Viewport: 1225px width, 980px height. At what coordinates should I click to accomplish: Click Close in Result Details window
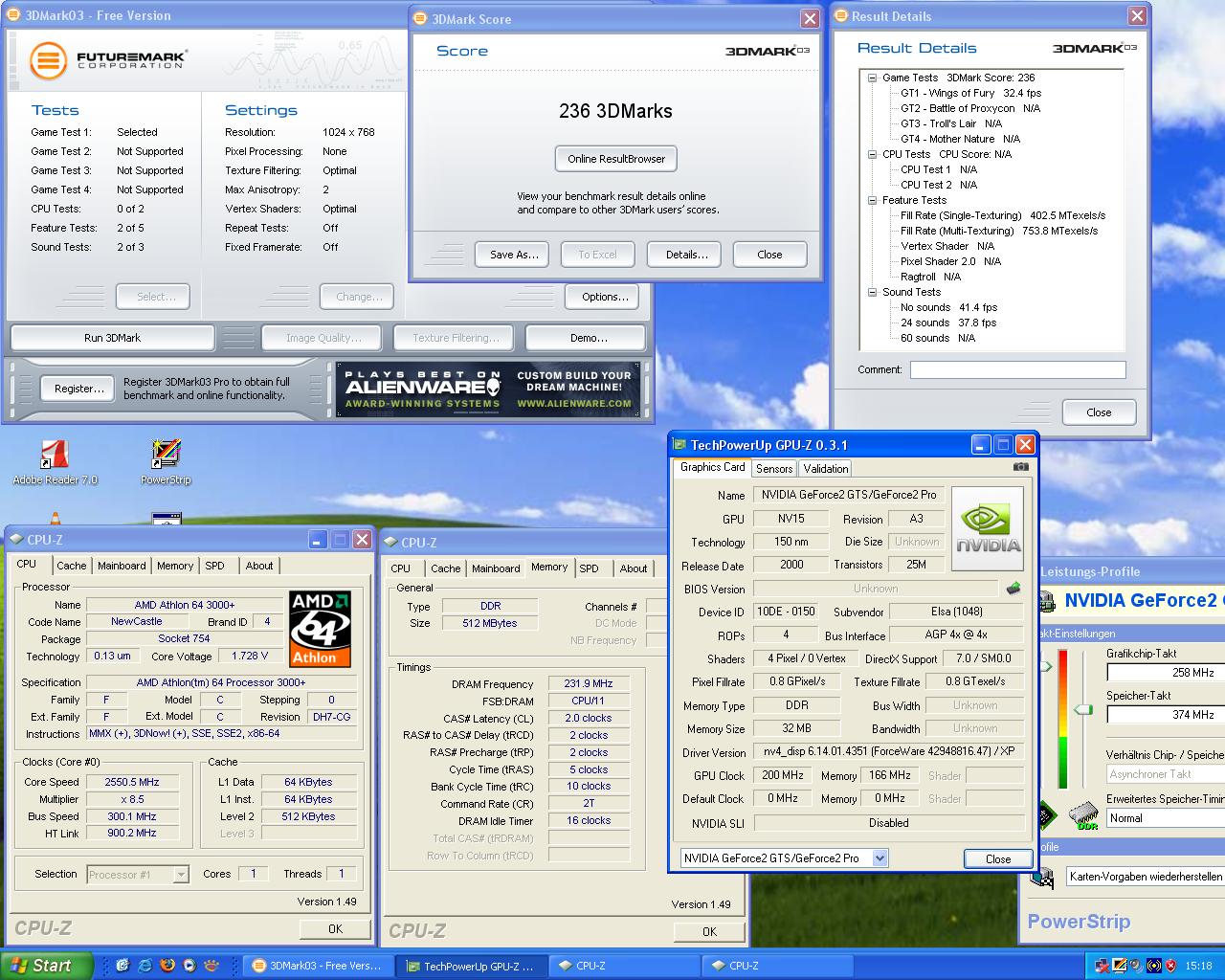click(x=1099, y=412)
